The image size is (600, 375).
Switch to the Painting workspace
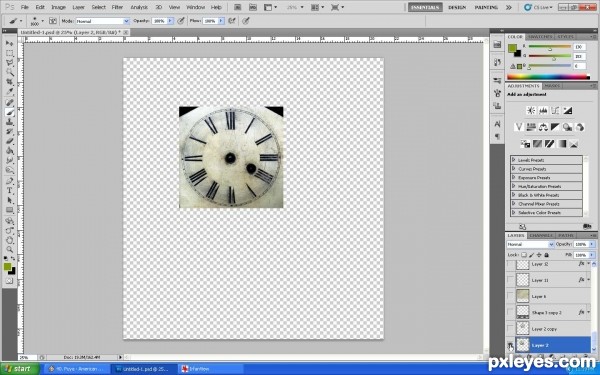point(486,7)
